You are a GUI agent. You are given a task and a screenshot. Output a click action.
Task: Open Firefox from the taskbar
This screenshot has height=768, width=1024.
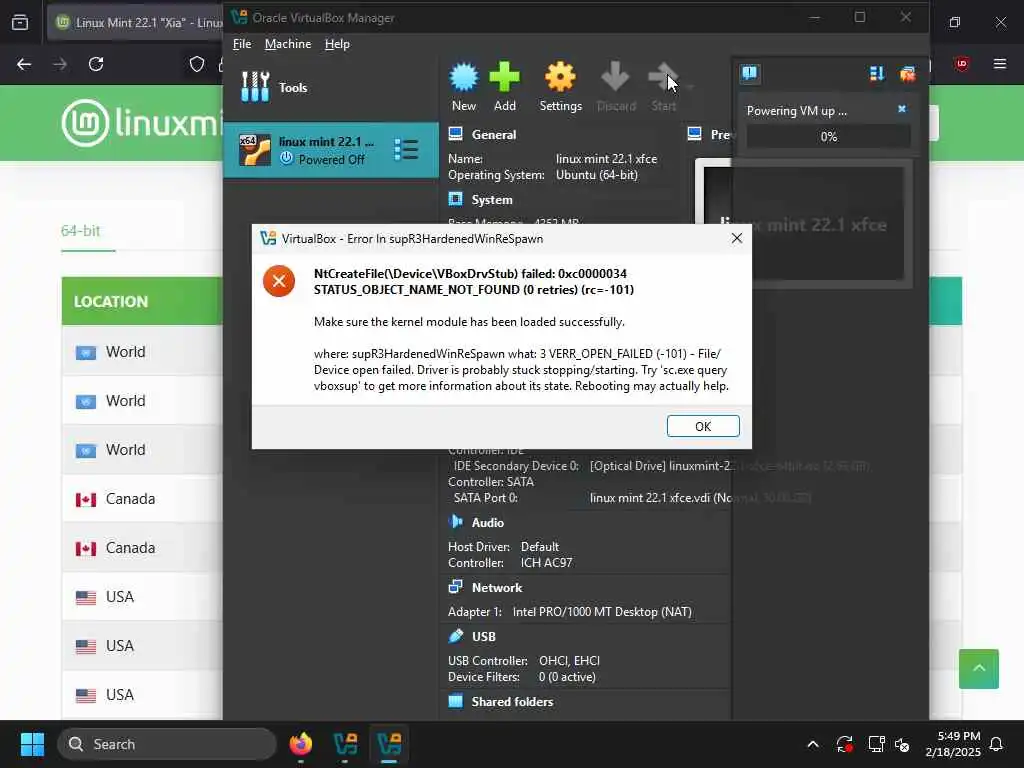click(300, 744)
